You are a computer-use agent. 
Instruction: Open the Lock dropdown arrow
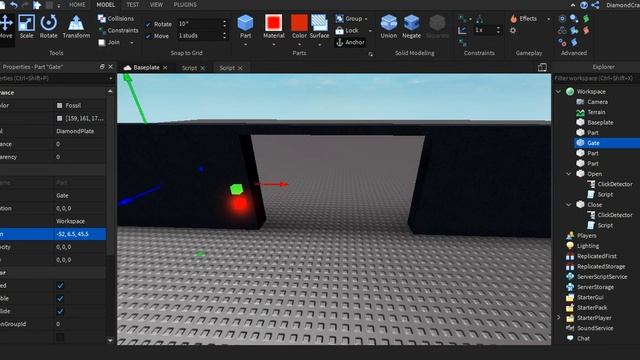(370, 31)
